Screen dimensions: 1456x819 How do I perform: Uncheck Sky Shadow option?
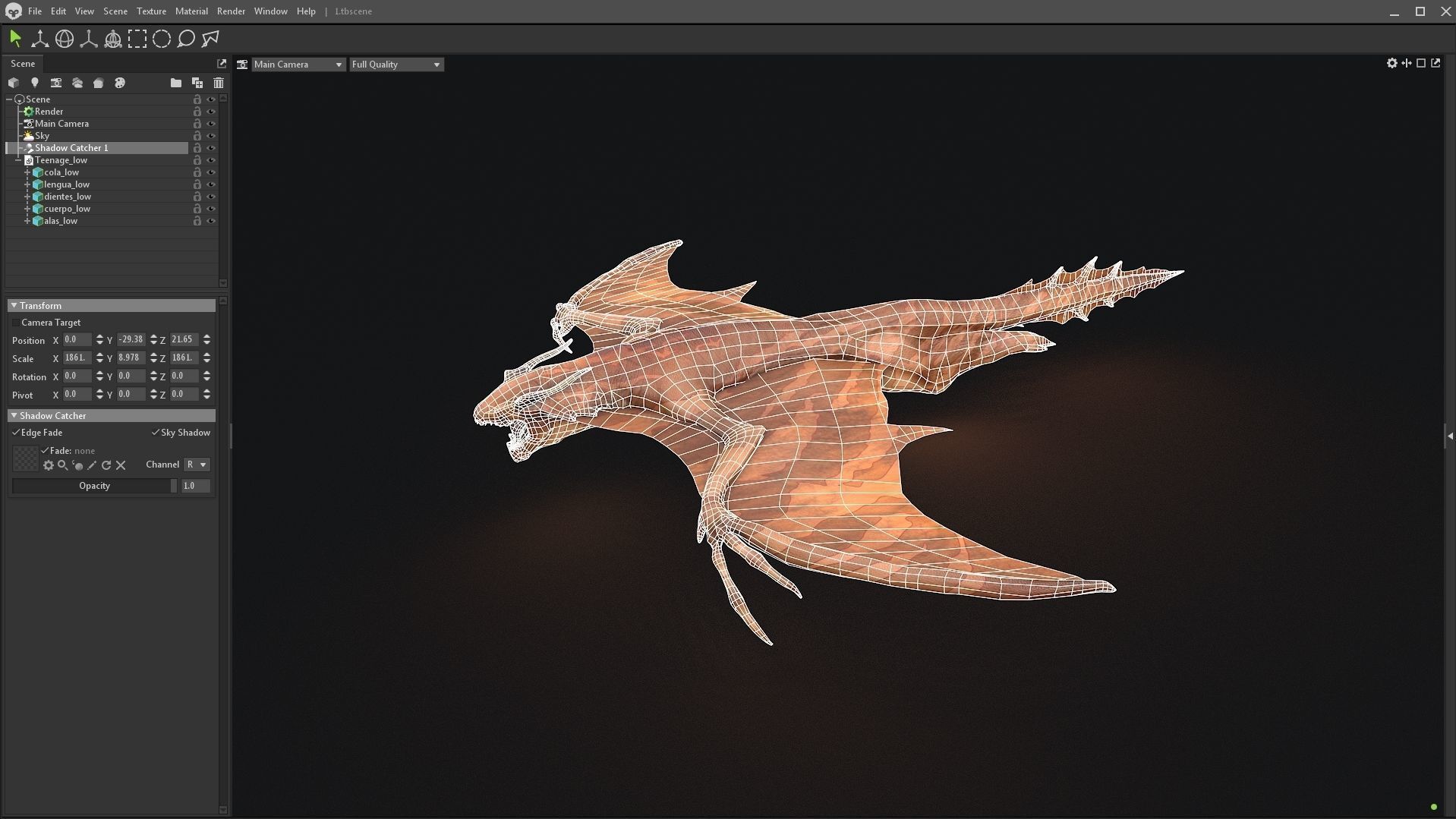[x=156, y=433]
